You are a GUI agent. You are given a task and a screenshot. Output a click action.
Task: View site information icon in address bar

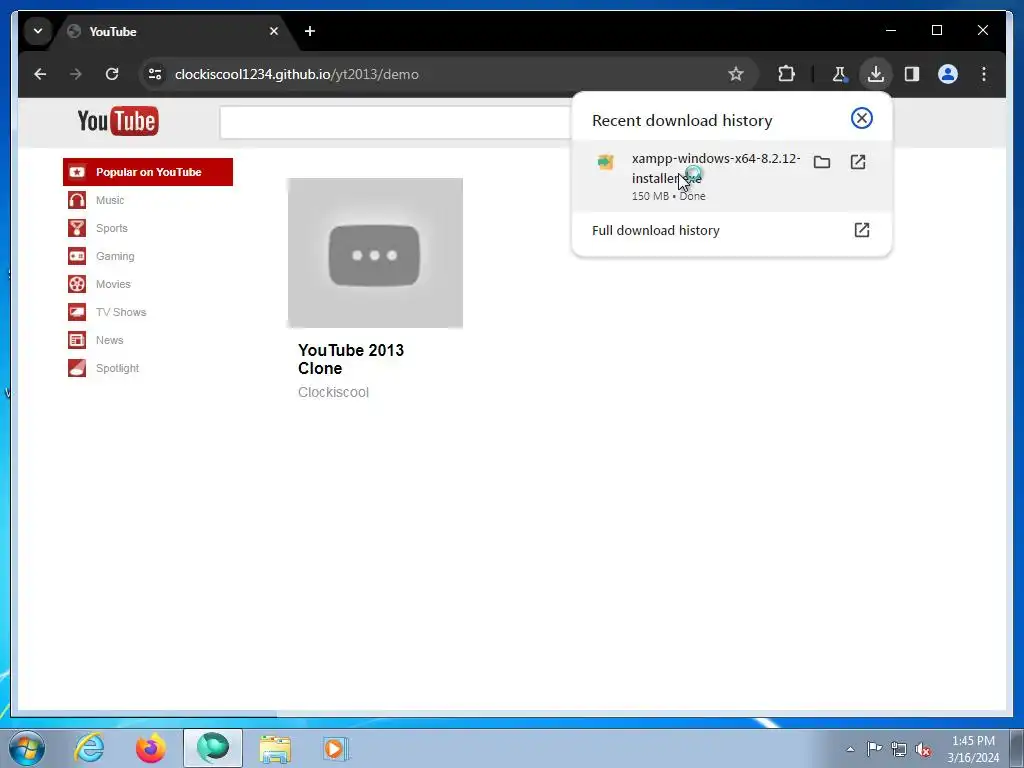(x=155, y=74)
